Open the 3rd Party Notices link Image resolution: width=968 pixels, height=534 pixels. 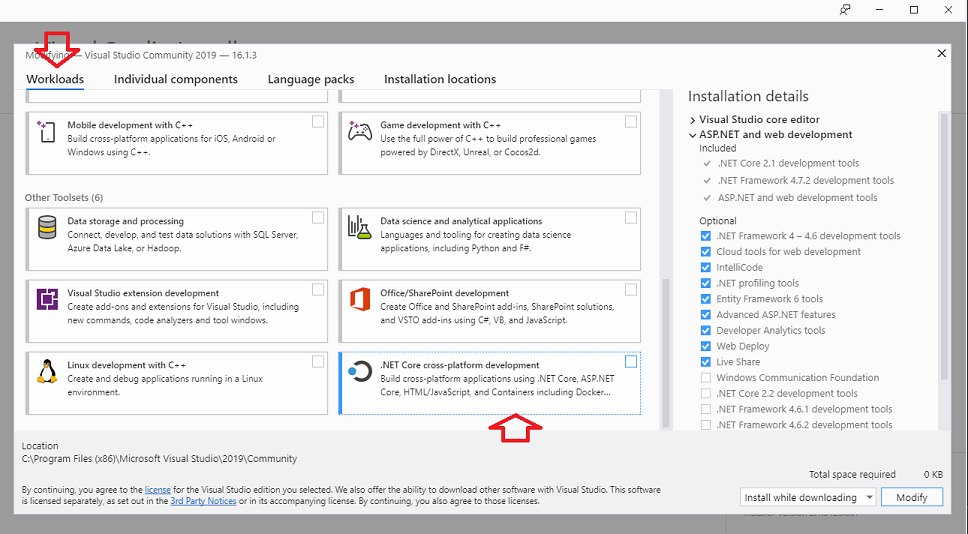pyautogui.click(x=203, y=501)
